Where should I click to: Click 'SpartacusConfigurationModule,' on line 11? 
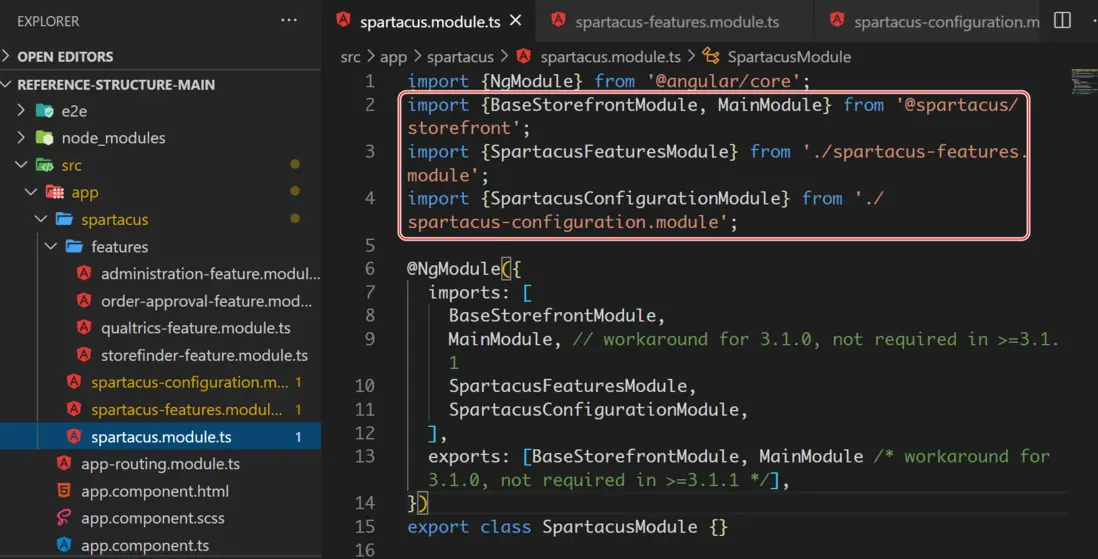click(598, 410)
